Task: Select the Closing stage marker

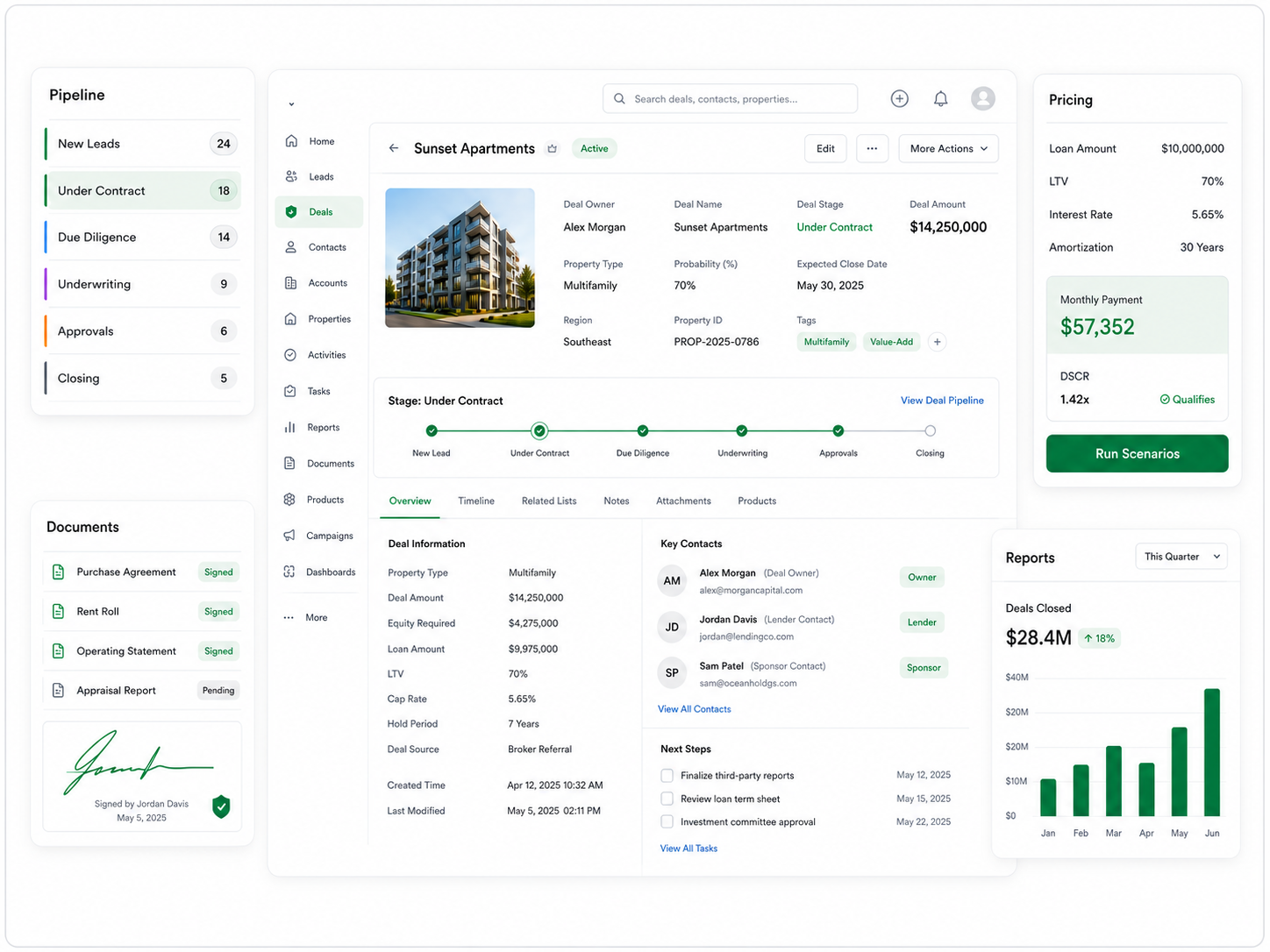Action: (x=930, y=430)
